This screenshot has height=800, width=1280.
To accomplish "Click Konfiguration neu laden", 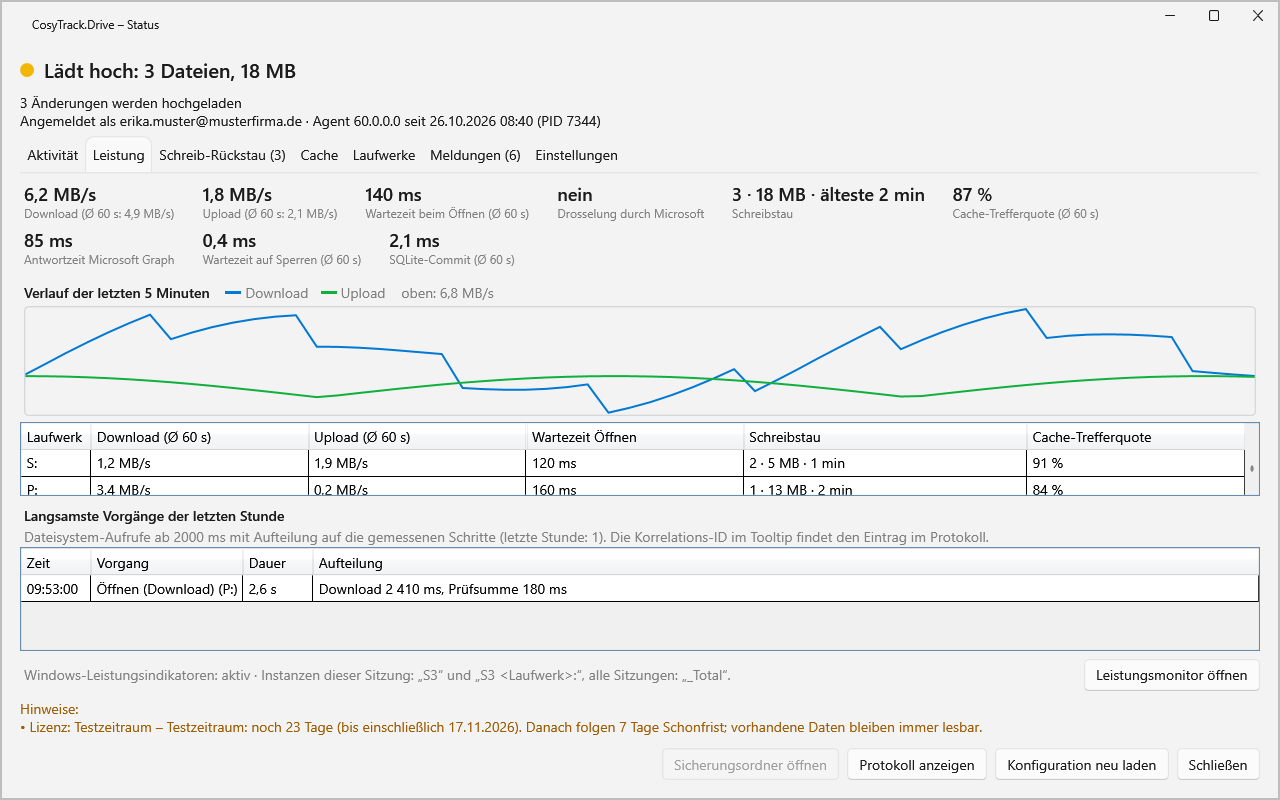I will 1082,765.
